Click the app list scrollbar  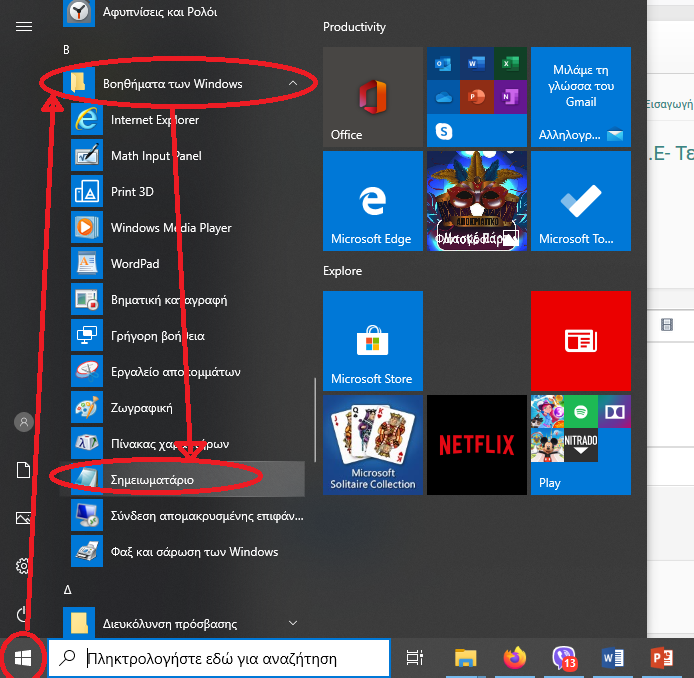click(315, 420)
